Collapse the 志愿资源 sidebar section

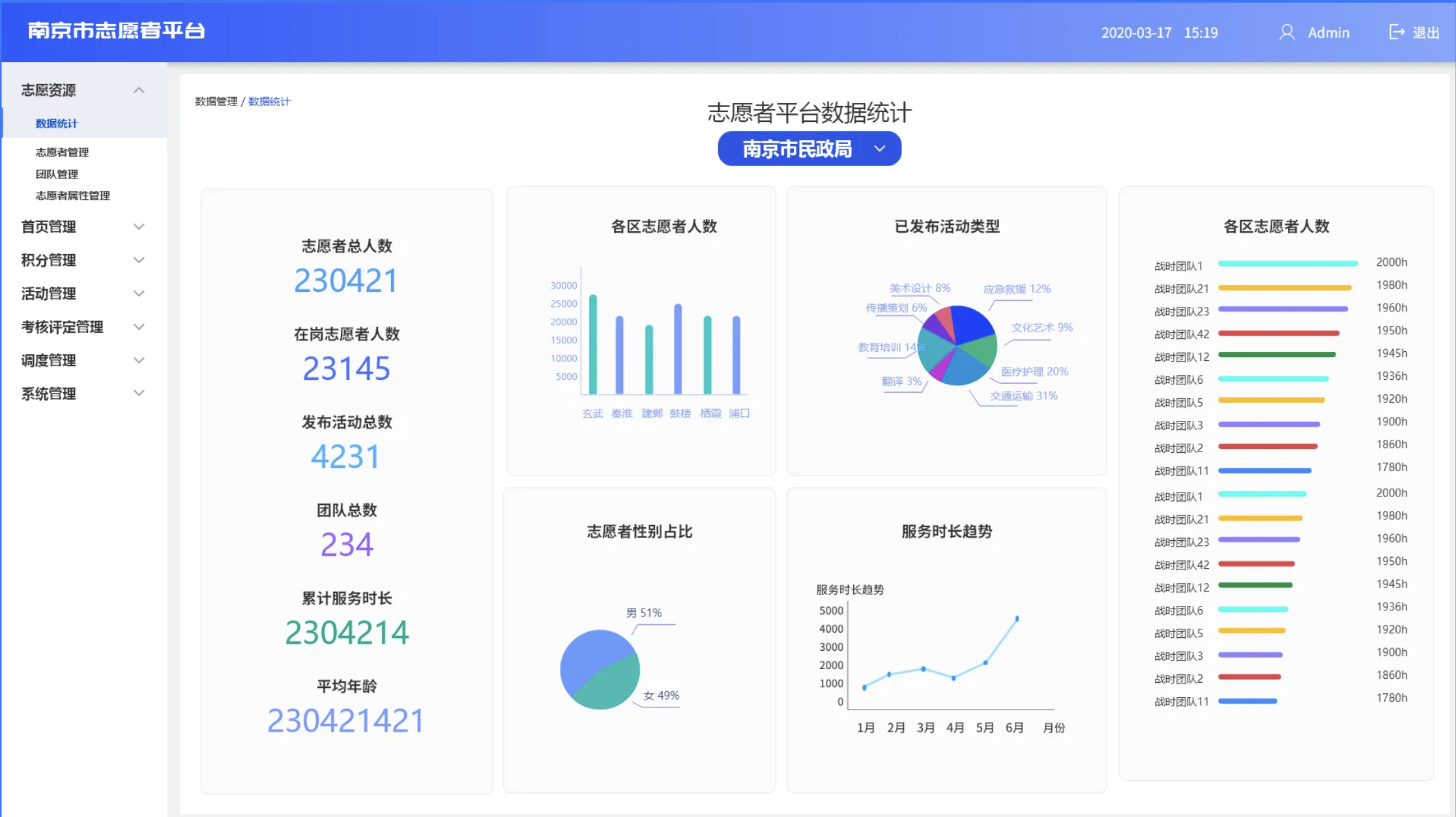point(139,90)
